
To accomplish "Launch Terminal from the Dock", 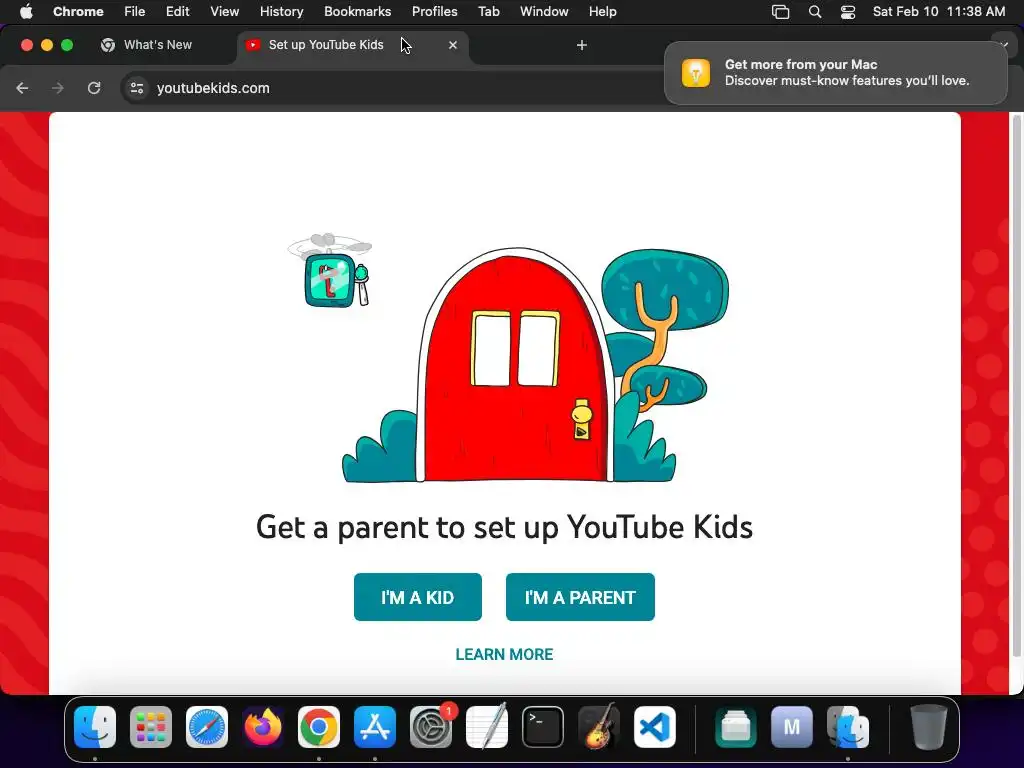I will pos(543,727).
